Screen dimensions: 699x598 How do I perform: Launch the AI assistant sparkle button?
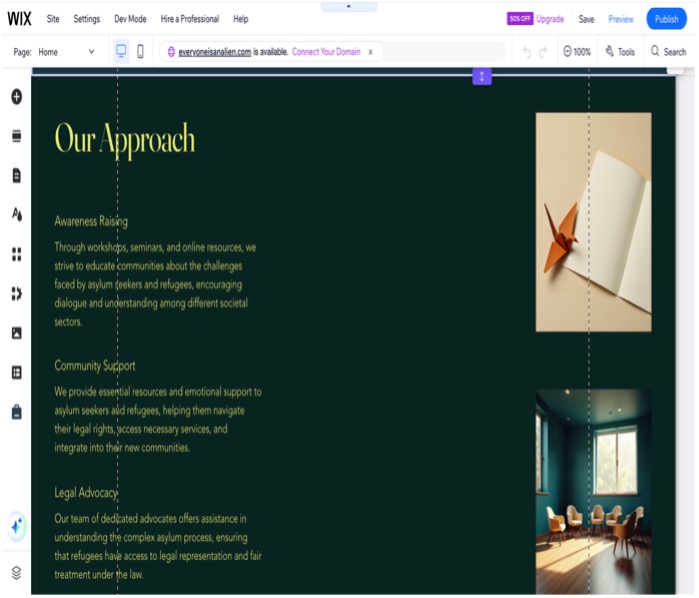click(16, 525)
